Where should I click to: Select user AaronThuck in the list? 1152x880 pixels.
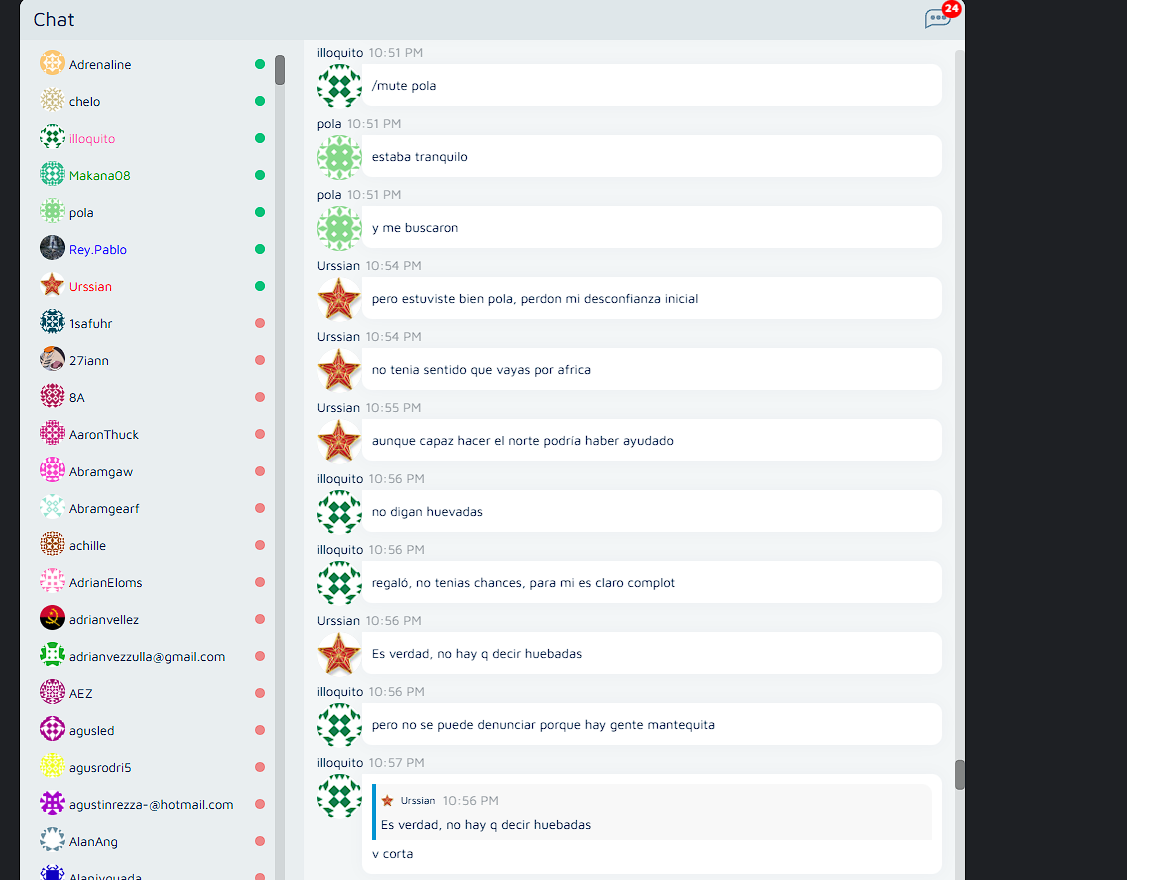[x=104, y=435]
